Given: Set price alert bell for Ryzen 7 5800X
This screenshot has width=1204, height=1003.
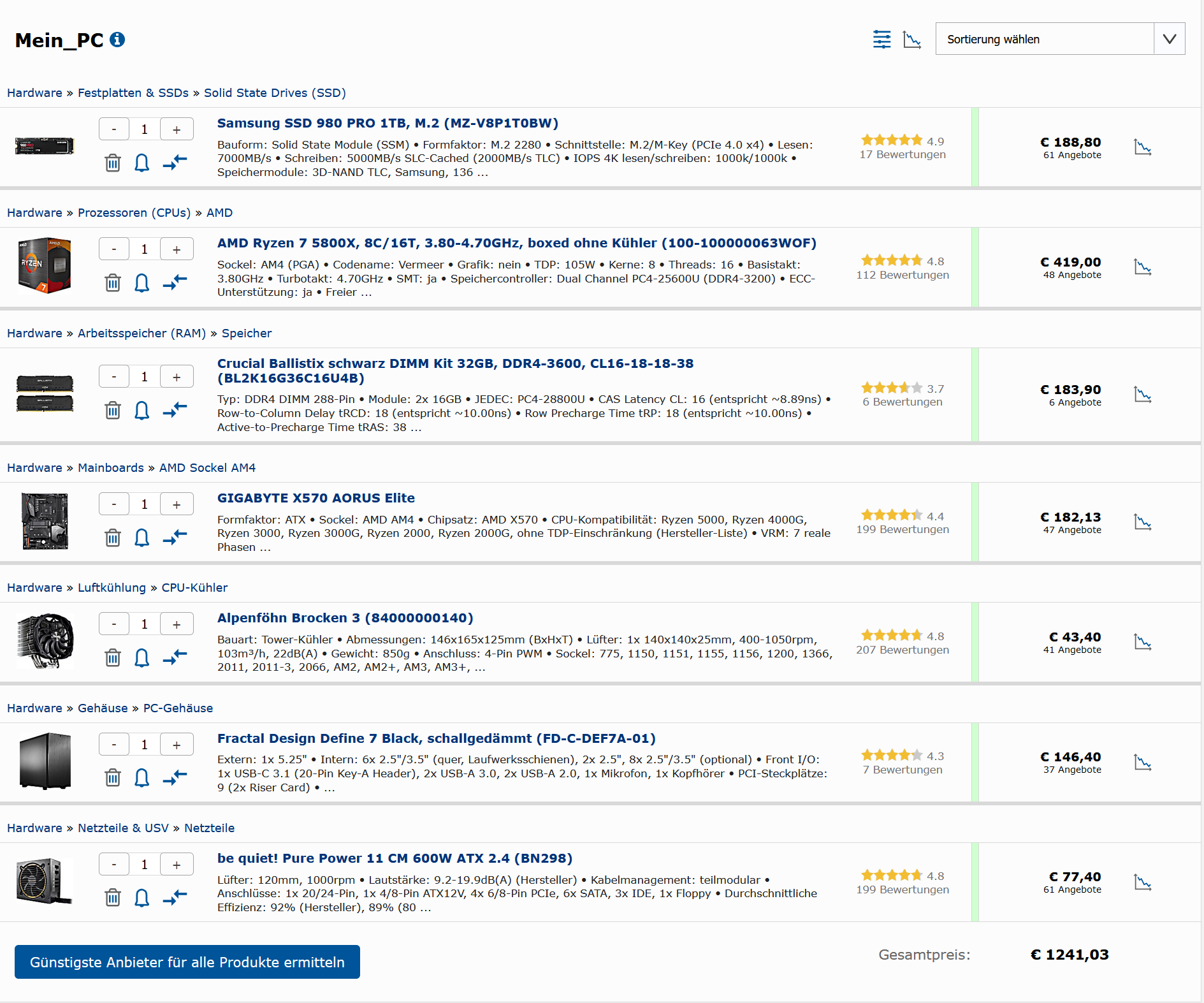Looking at the screenshot, I should pos(142,283).
